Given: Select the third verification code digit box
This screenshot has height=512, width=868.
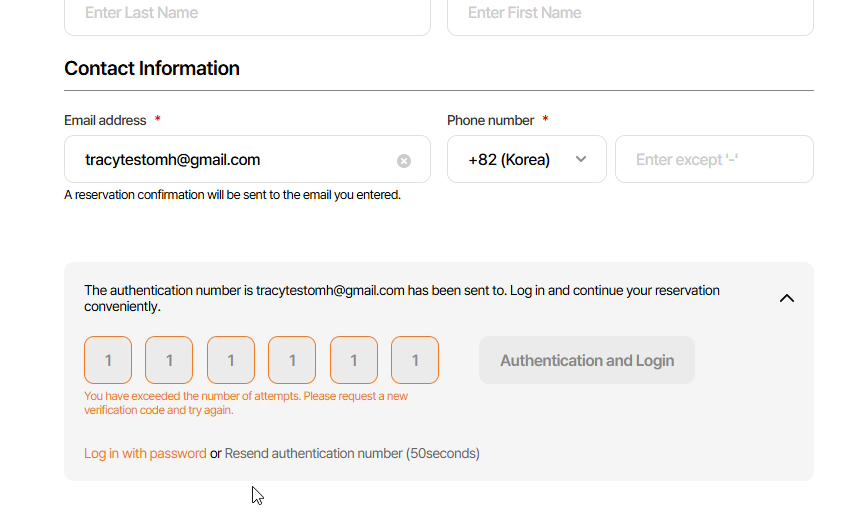Looking at the screenshot, I should point(231,360).
